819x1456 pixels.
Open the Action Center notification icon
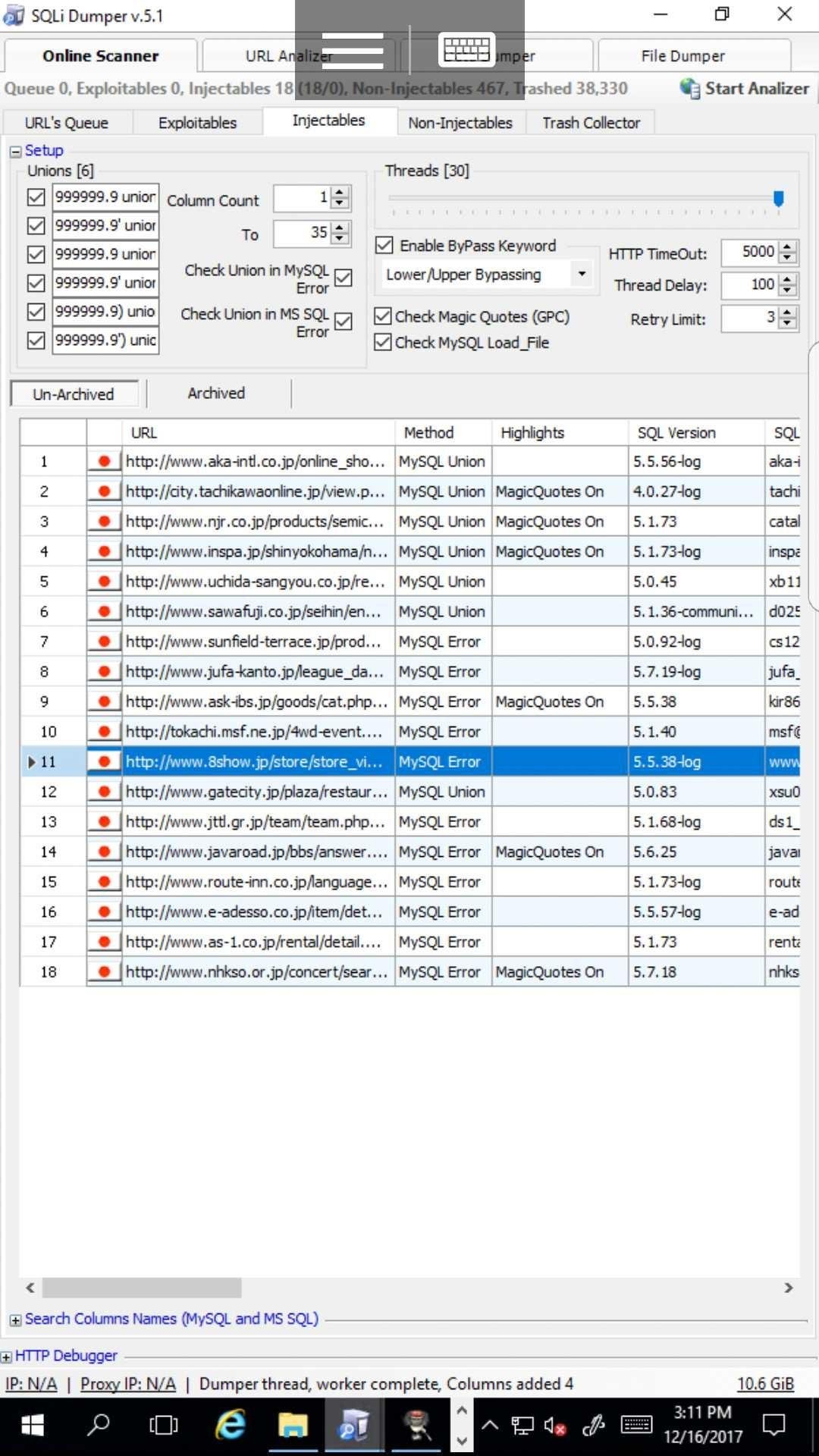click(773, 1425)
